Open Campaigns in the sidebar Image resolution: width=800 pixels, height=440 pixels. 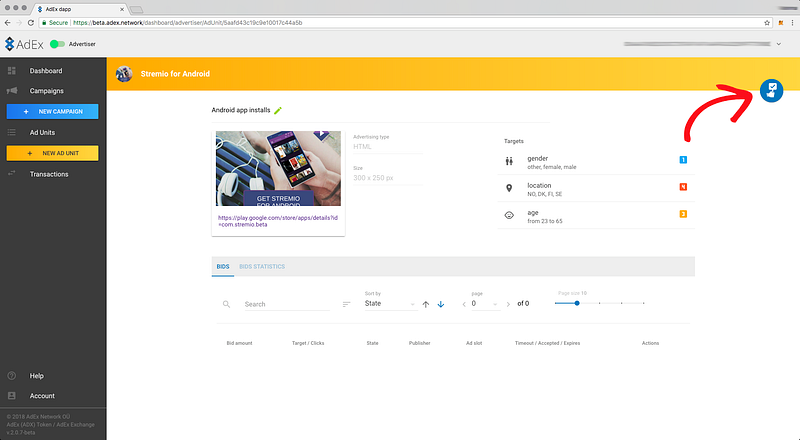pos(46,91)
